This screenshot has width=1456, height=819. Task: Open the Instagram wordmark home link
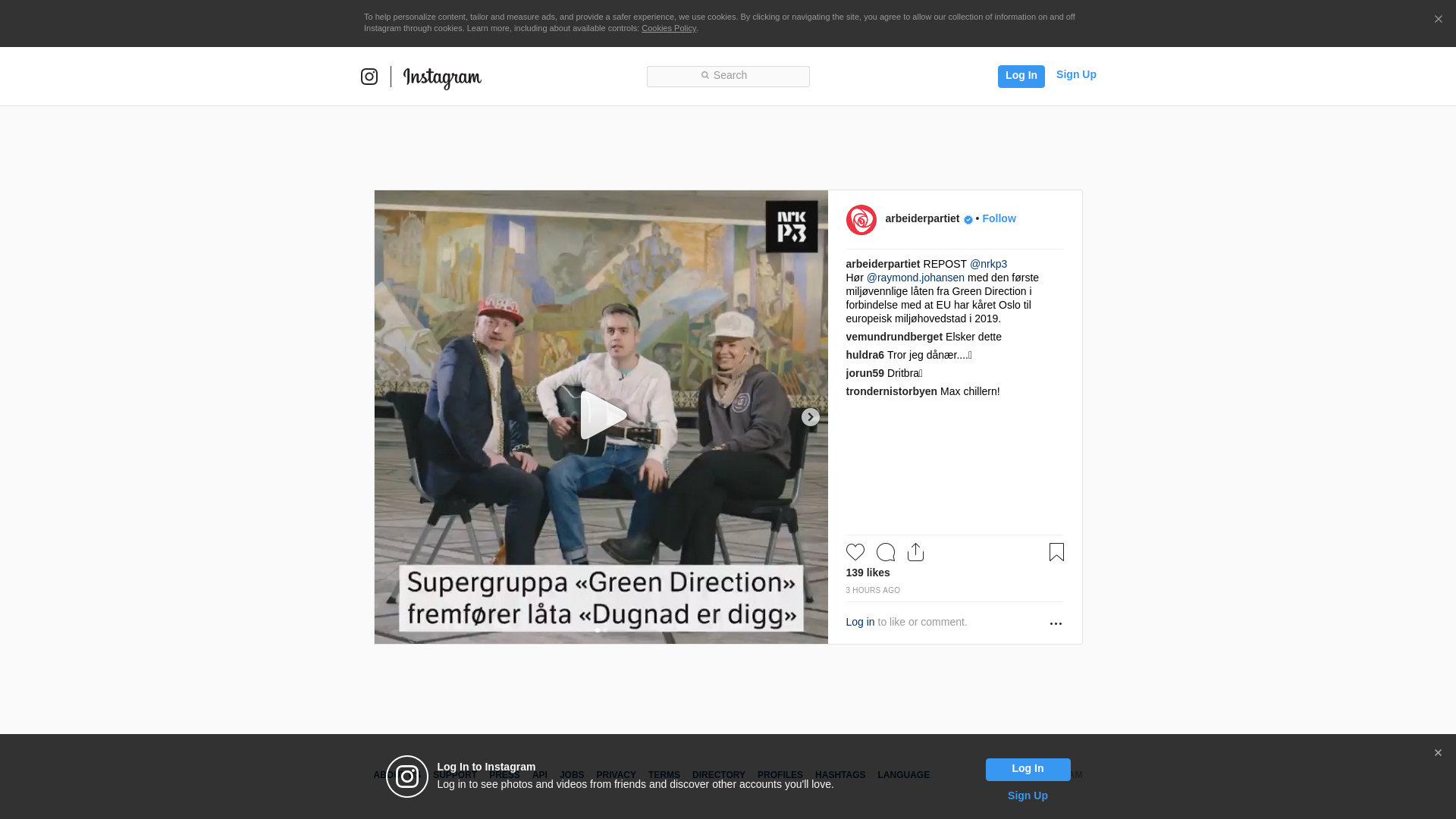[442, 77]
